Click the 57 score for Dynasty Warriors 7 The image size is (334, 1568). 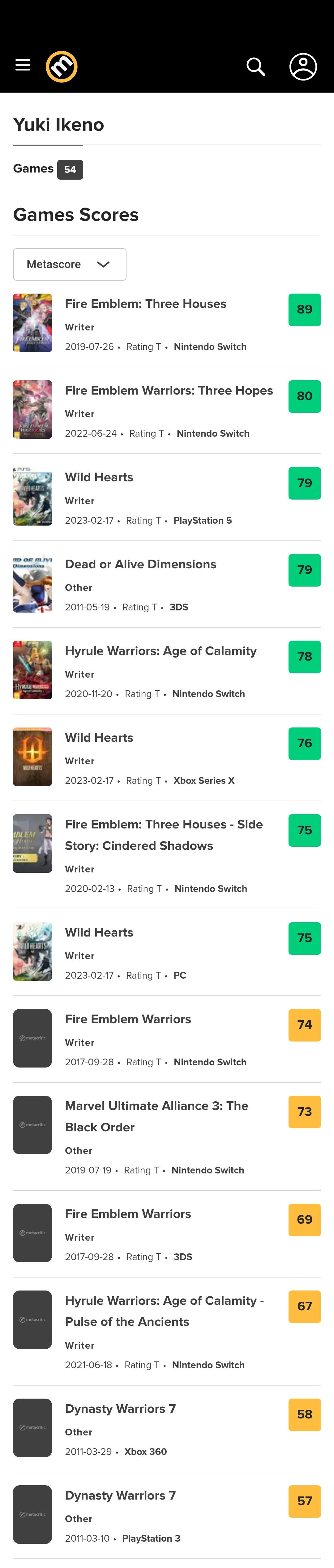[304, 1501]
